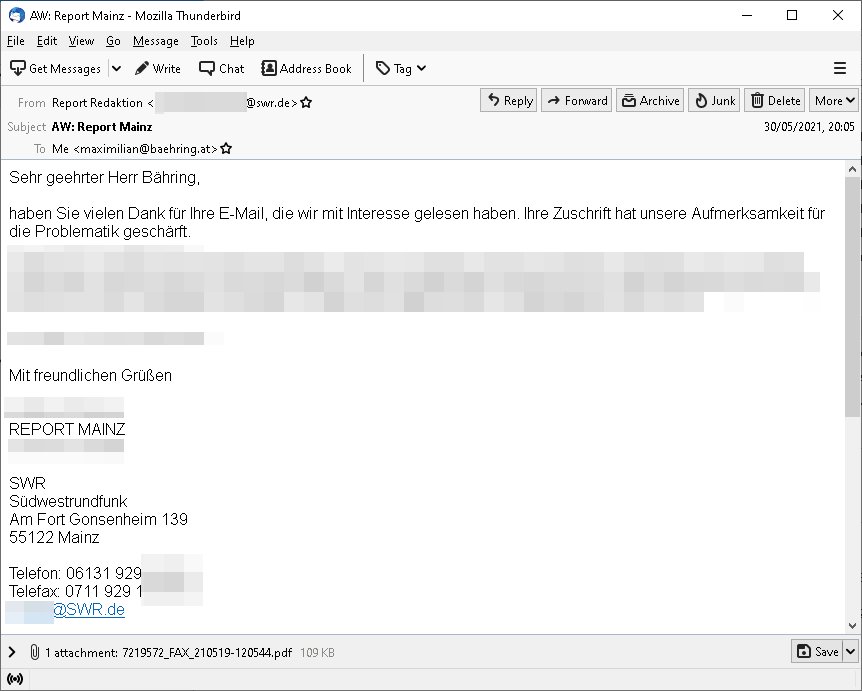
Task: Save the attachment
Action: tap(818, 651)
